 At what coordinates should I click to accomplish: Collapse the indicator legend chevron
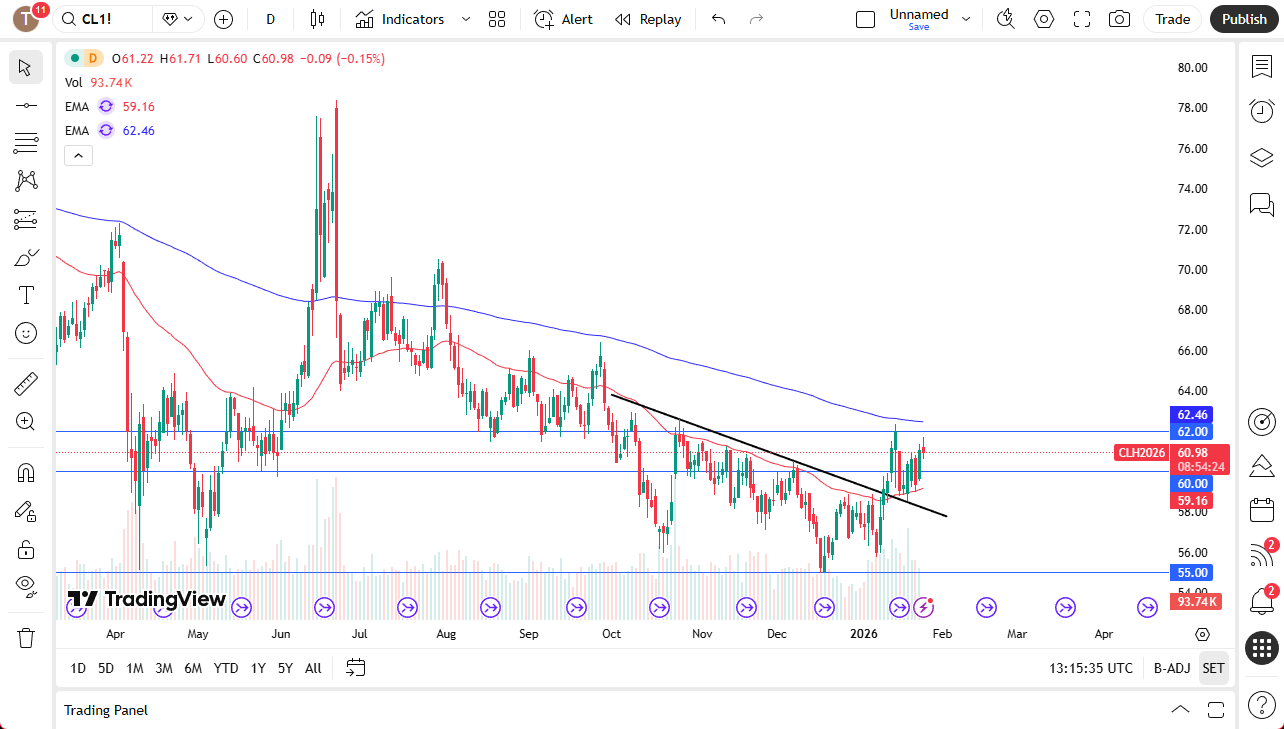coord(78,155)
